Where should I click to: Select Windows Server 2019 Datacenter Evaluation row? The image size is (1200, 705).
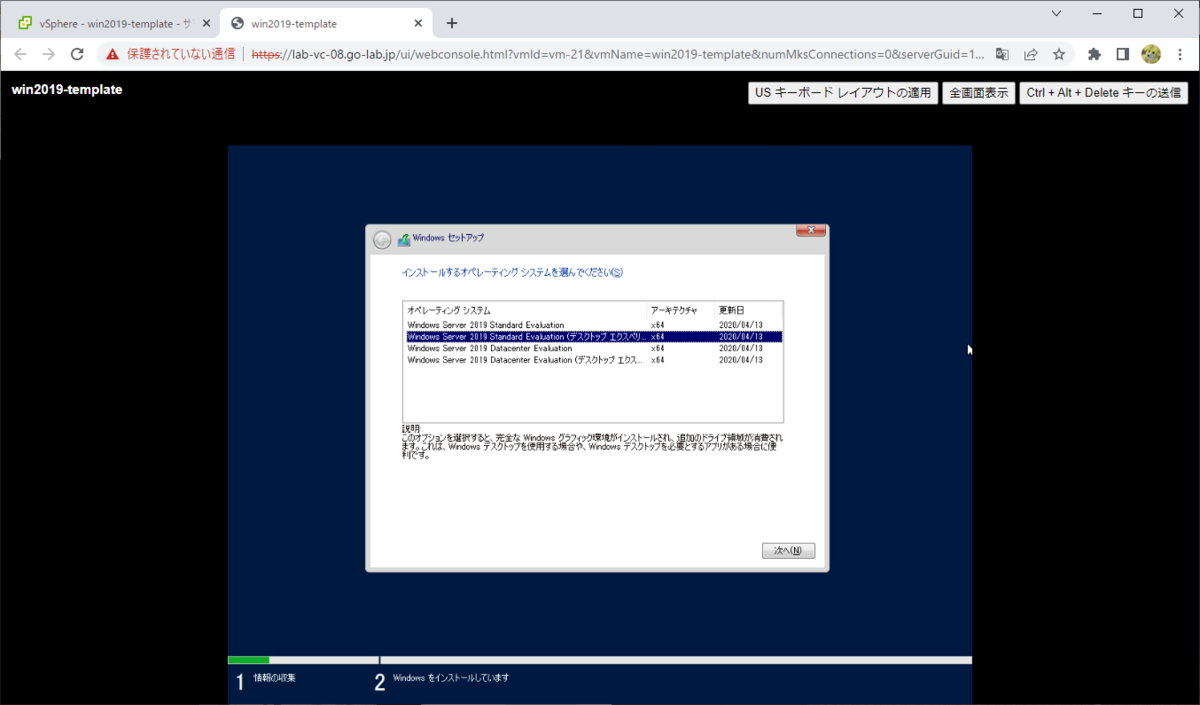pyautogui.click(x=593, y=348)
